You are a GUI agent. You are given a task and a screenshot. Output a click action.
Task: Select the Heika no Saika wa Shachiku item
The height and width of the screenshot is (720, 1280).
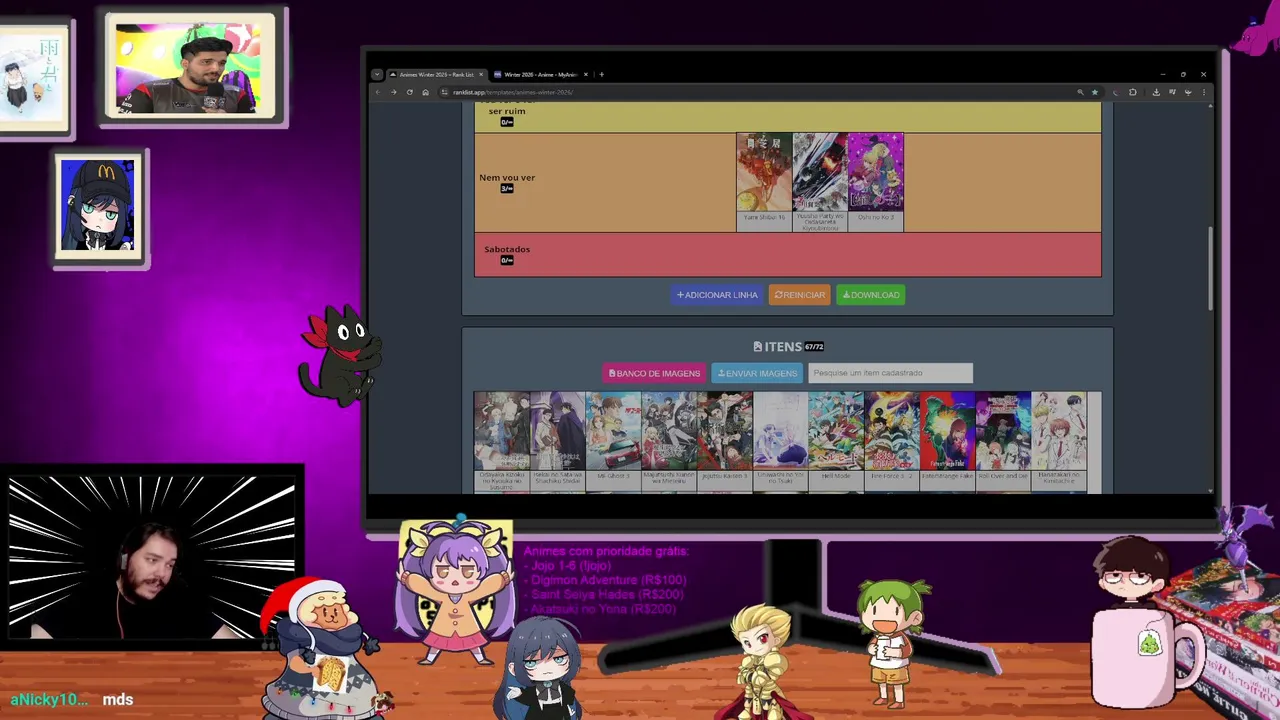coord(557,440)
